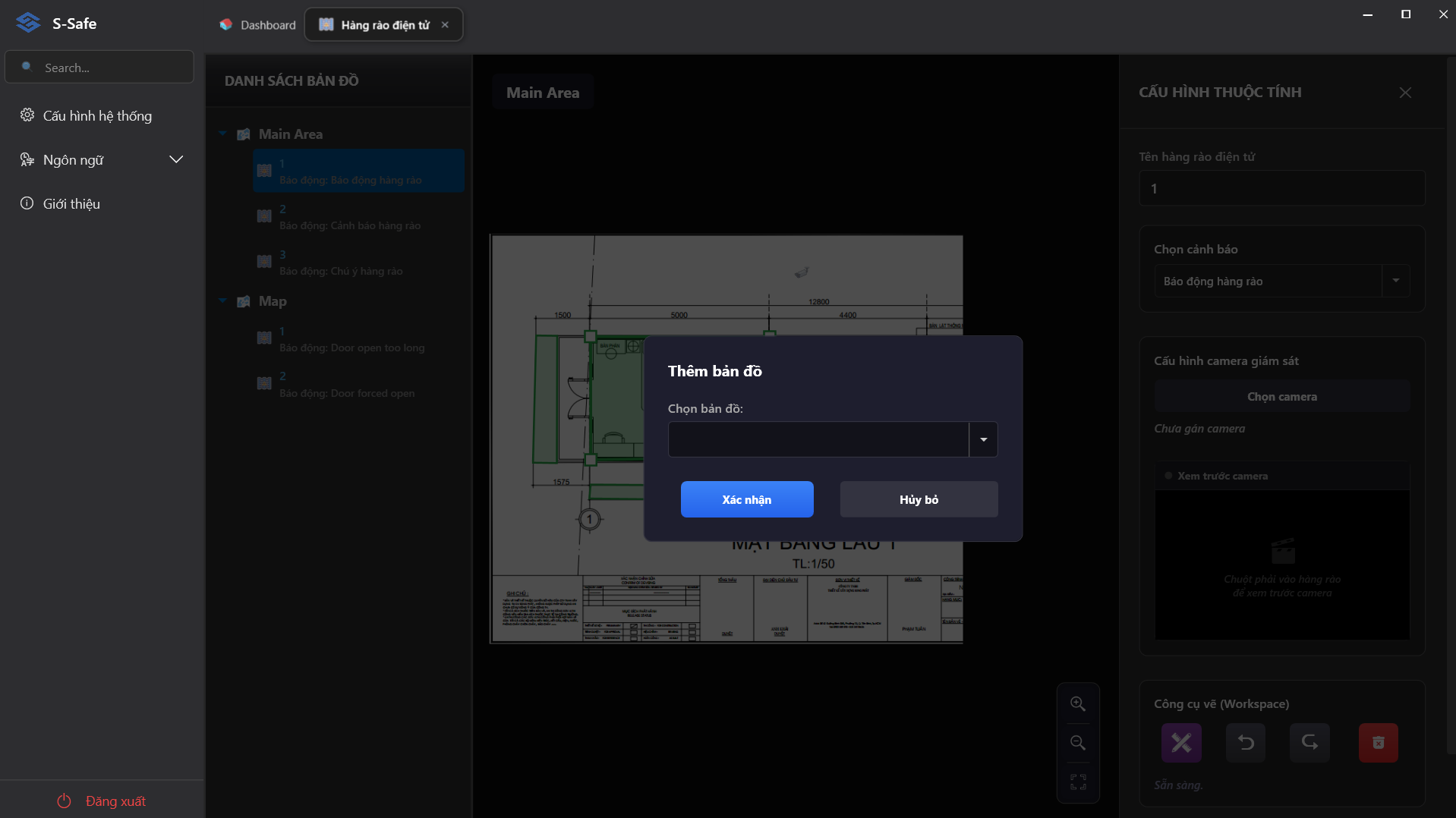The height and width of the screenshot is (818, 1456).
Task: Select fence 3 Chú ý hàng rào
Action: (358, 262)
